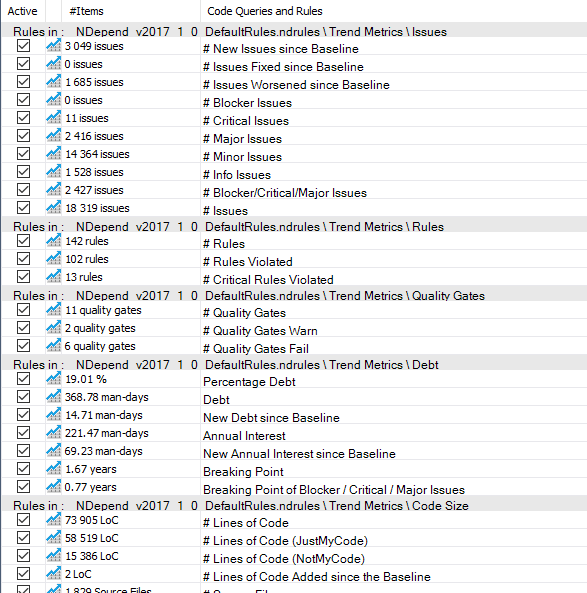This screenshot has width=587, height=593.
Task: Click trend icon next to 142 rules
Action: pos(53,241)
